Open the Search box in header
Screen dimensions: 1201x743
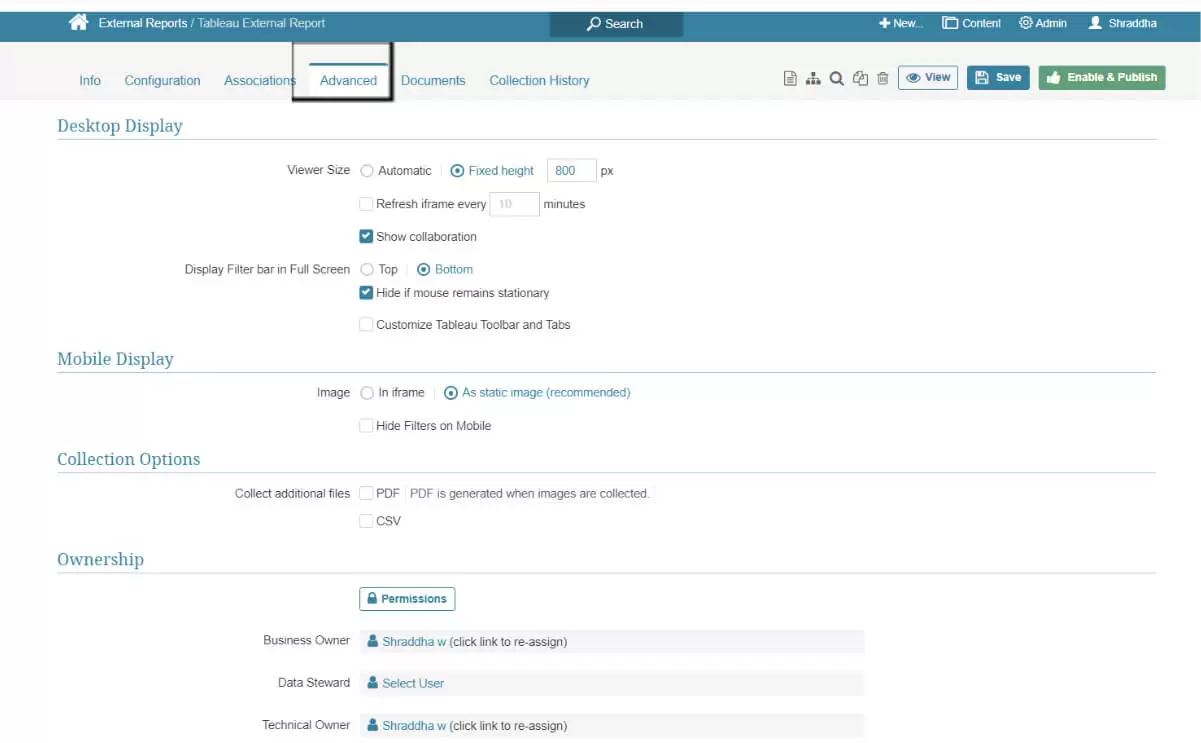pos(616,23)
